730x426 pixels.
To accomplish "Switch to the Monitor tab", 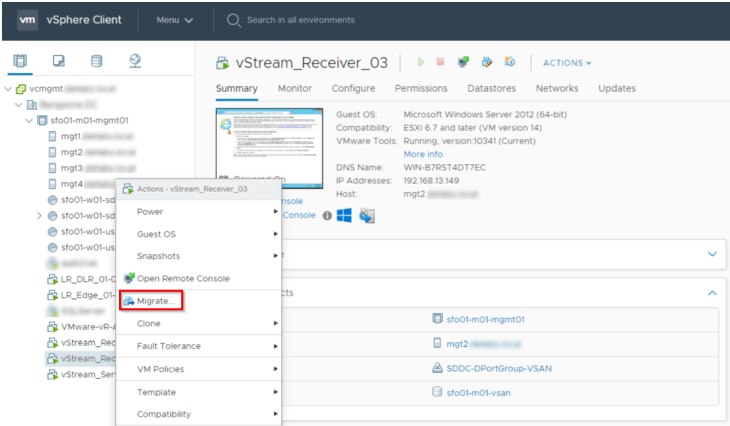I will (294, 88).
